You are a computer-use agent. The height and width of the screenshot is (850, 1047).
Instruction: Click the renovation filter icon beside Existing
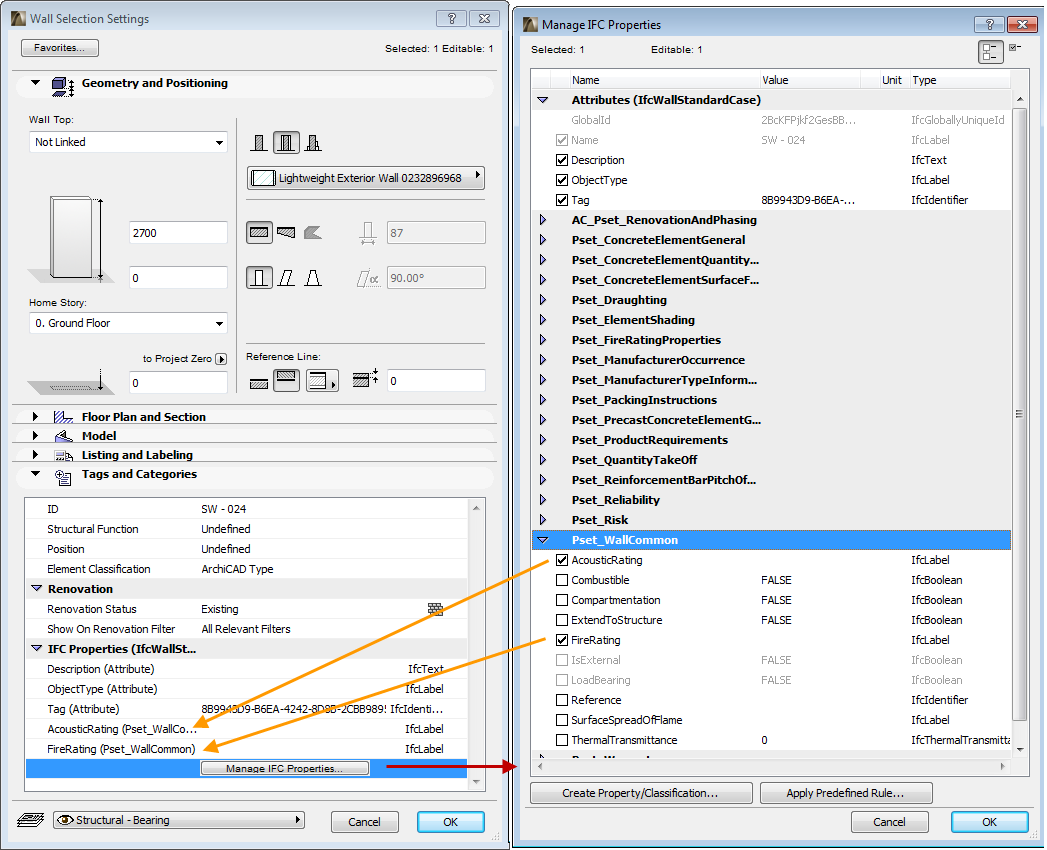click(436, 608)
